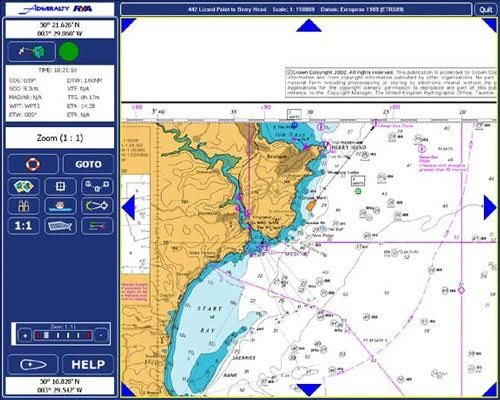Open the HELP button
500x400 pixels.
(x=88, y=364)
